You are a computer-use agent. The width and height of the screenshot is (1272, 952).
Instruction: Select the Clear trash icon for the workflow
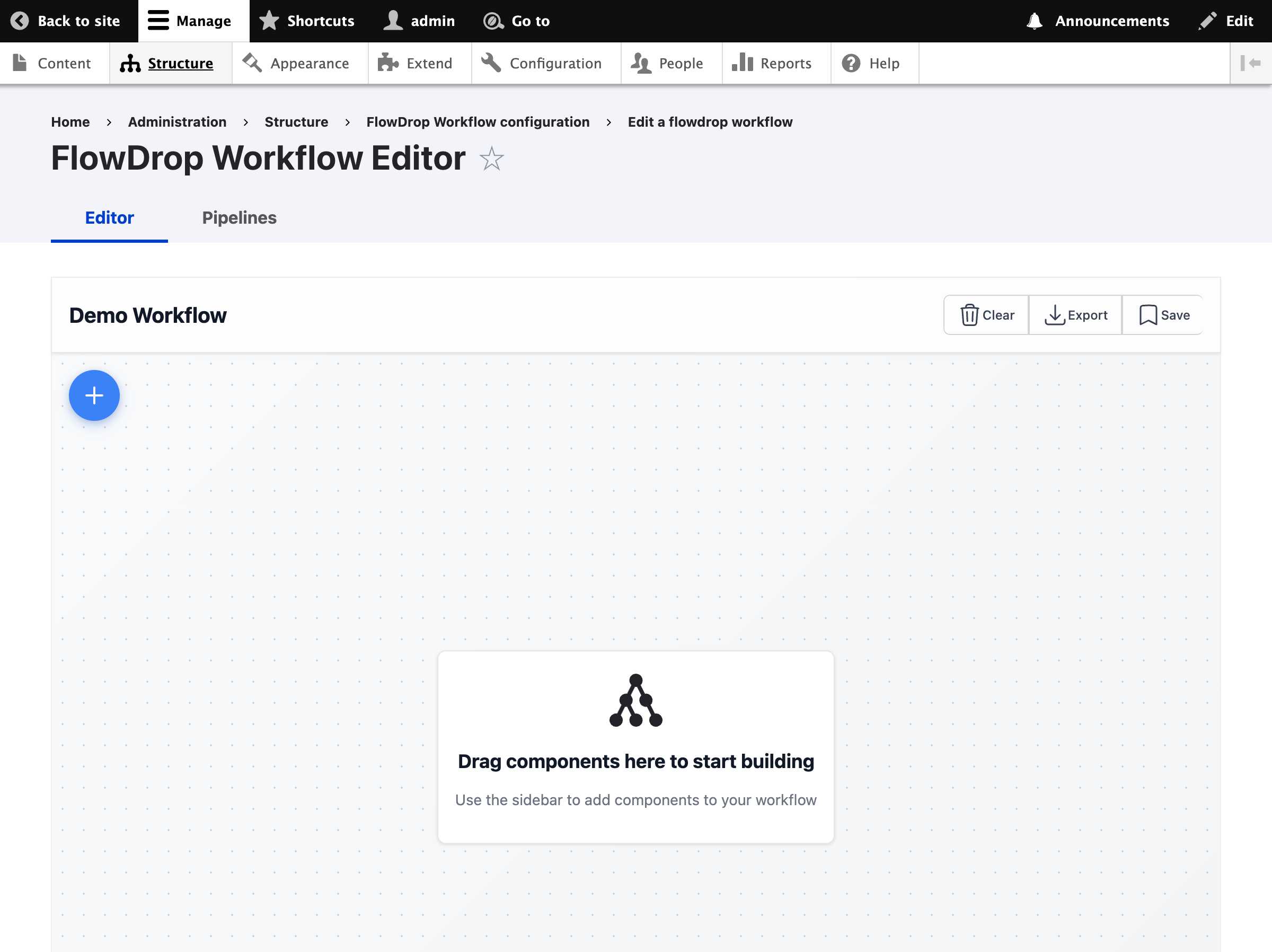pos(969,315)
